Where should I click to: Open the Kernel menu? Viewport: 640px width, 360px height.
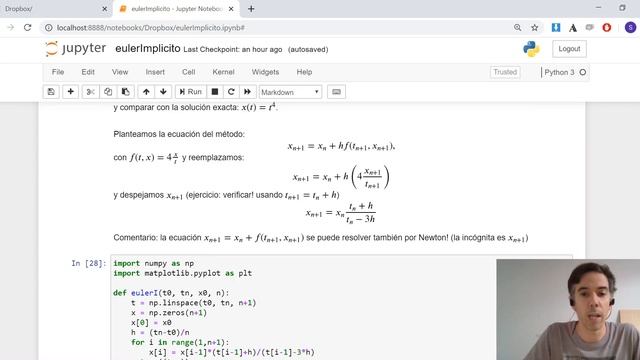(x=223, y=72)
